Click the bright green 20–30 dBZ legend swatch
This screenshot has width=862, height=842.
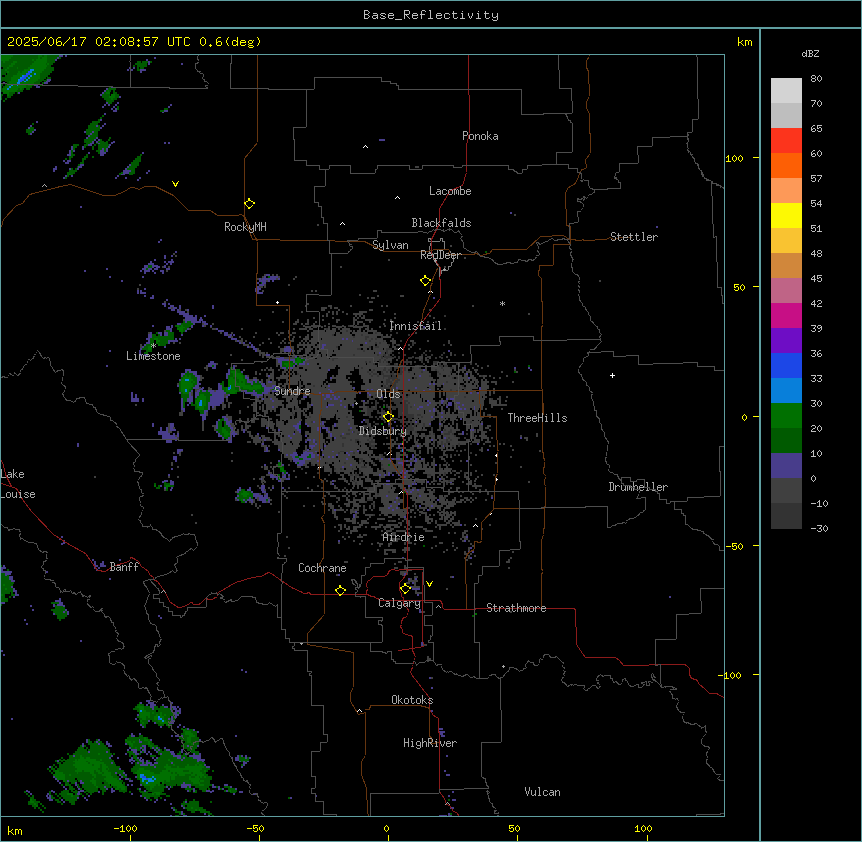pos(786,416)
